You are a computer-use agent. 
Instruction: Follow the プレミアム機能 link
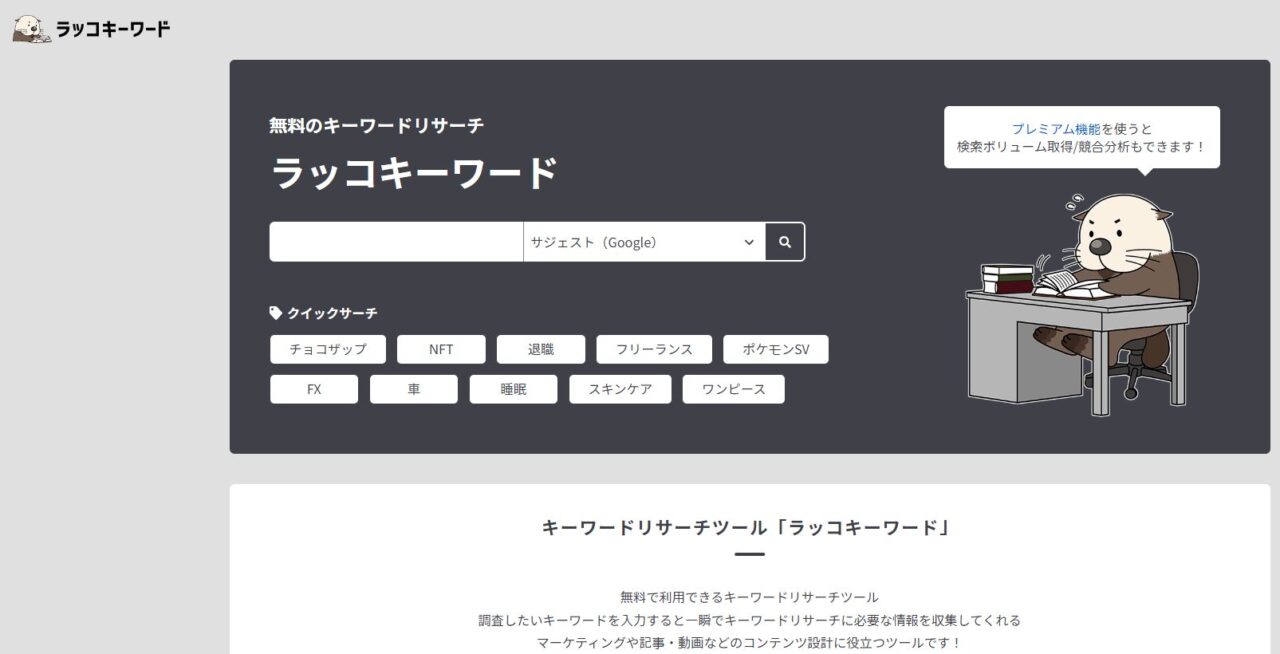click(1056, 129)
